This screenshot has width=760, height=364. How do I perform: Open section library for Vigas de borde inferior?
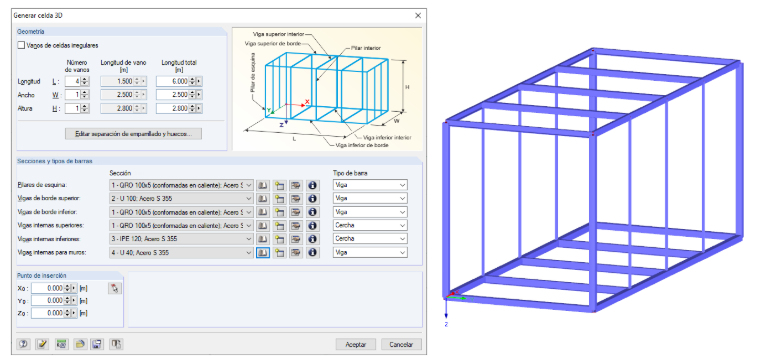263,212
